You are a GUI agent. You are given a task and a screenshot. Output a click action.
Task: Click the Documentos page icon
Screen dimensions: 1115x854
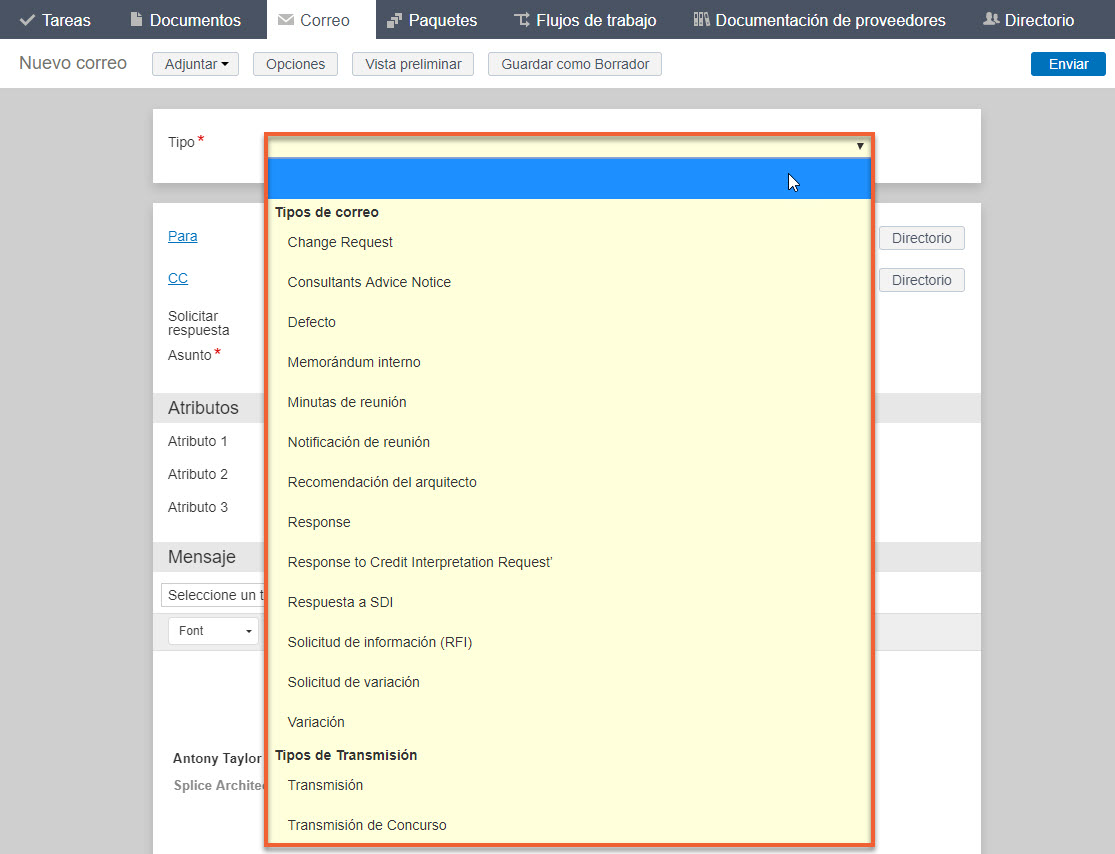coord(137,19)
